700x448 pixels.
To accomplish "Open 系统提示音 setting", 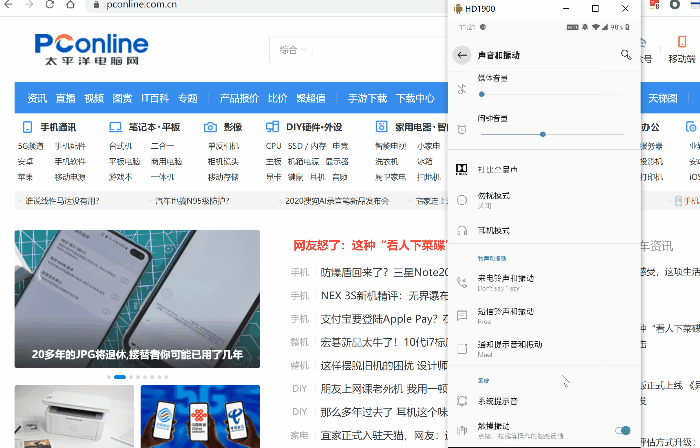I will pyautogui.click(x=544, y=401).
